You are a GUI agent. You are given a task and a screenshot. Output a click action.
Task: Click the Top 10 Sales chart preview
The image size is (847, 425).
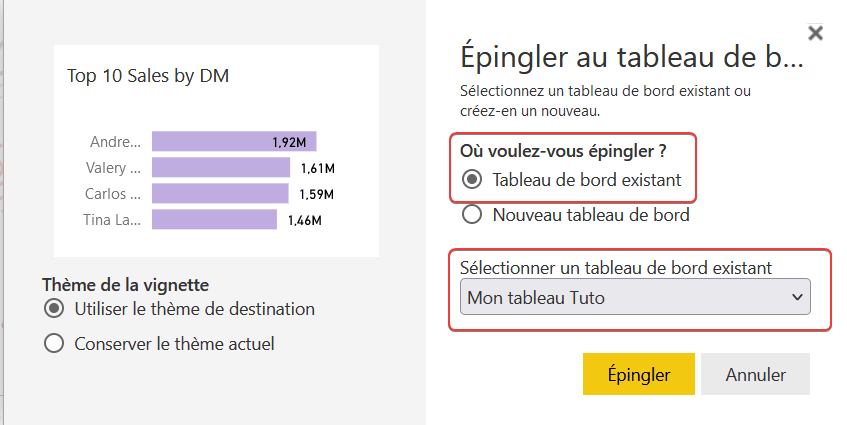(216, 151)
